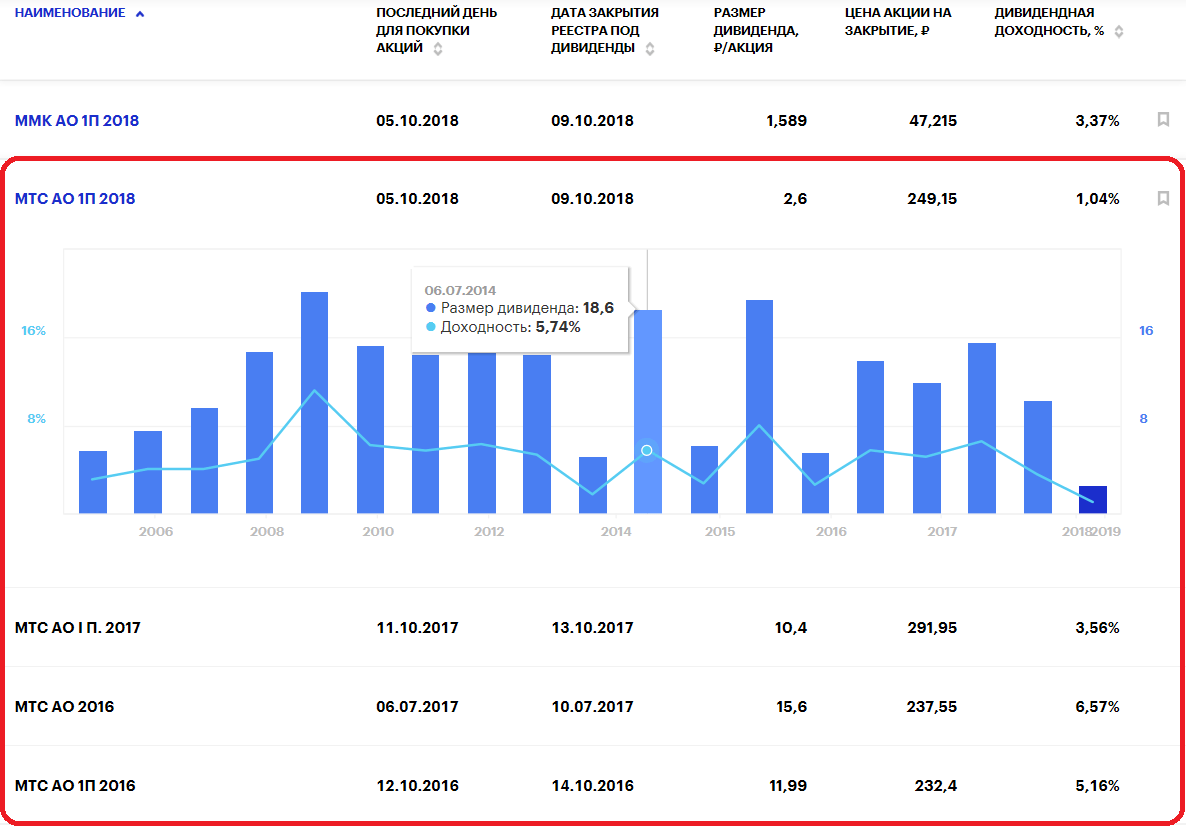Image resolution: width=1186 pixels, height=826 pixels.
Task: Click the МТС closing price 249,15
Action: point(932,199)
